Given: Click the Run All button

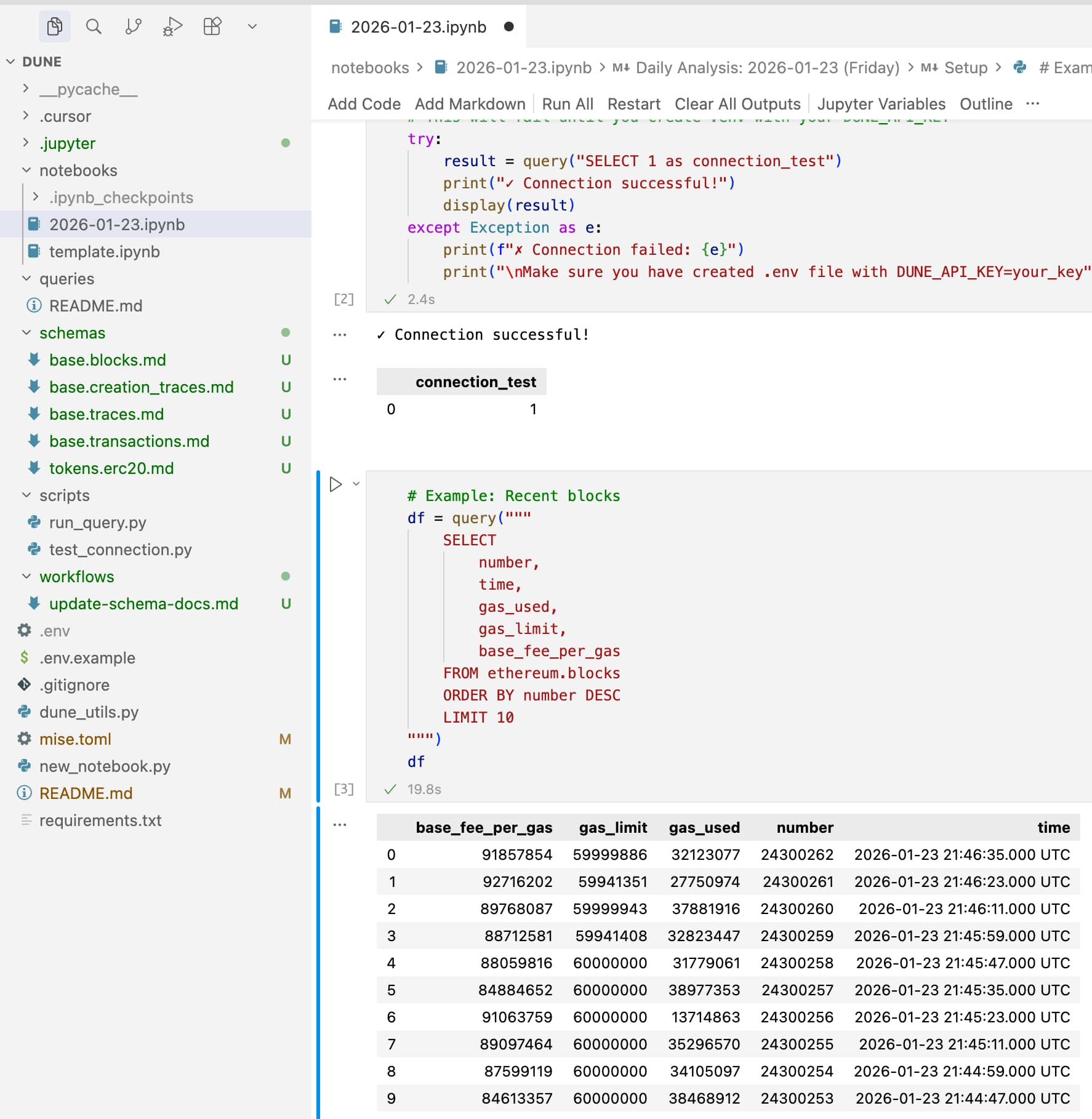Looking at the screenshot, I should (567, 104).
